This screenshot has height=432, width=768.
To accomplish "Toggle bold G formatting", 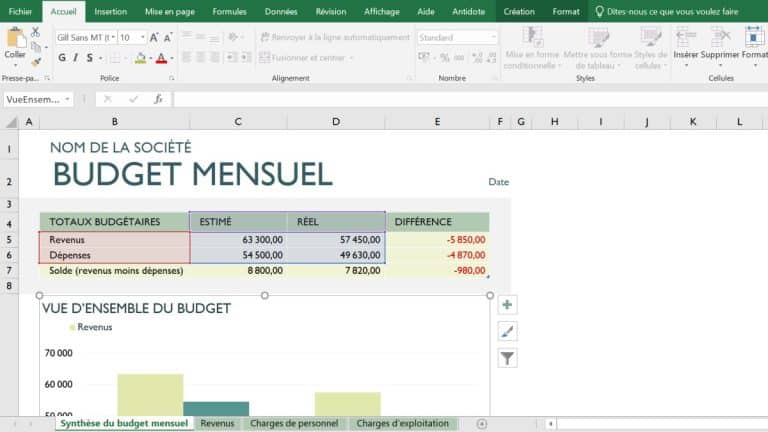I will (x=62, y=58).
